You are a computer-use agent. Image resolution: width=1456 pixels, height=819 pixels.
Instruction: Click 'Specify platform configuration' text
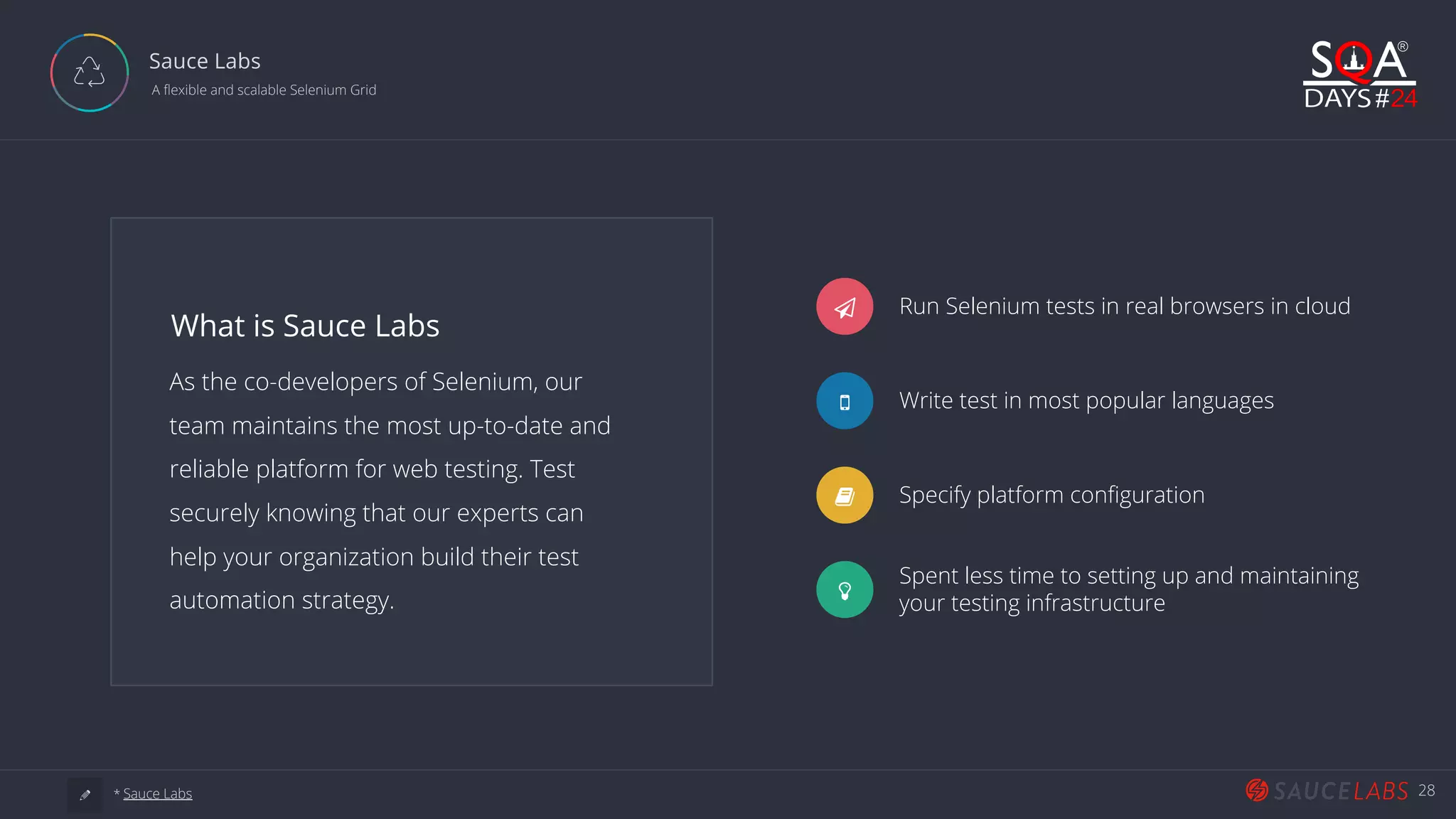1051,496
